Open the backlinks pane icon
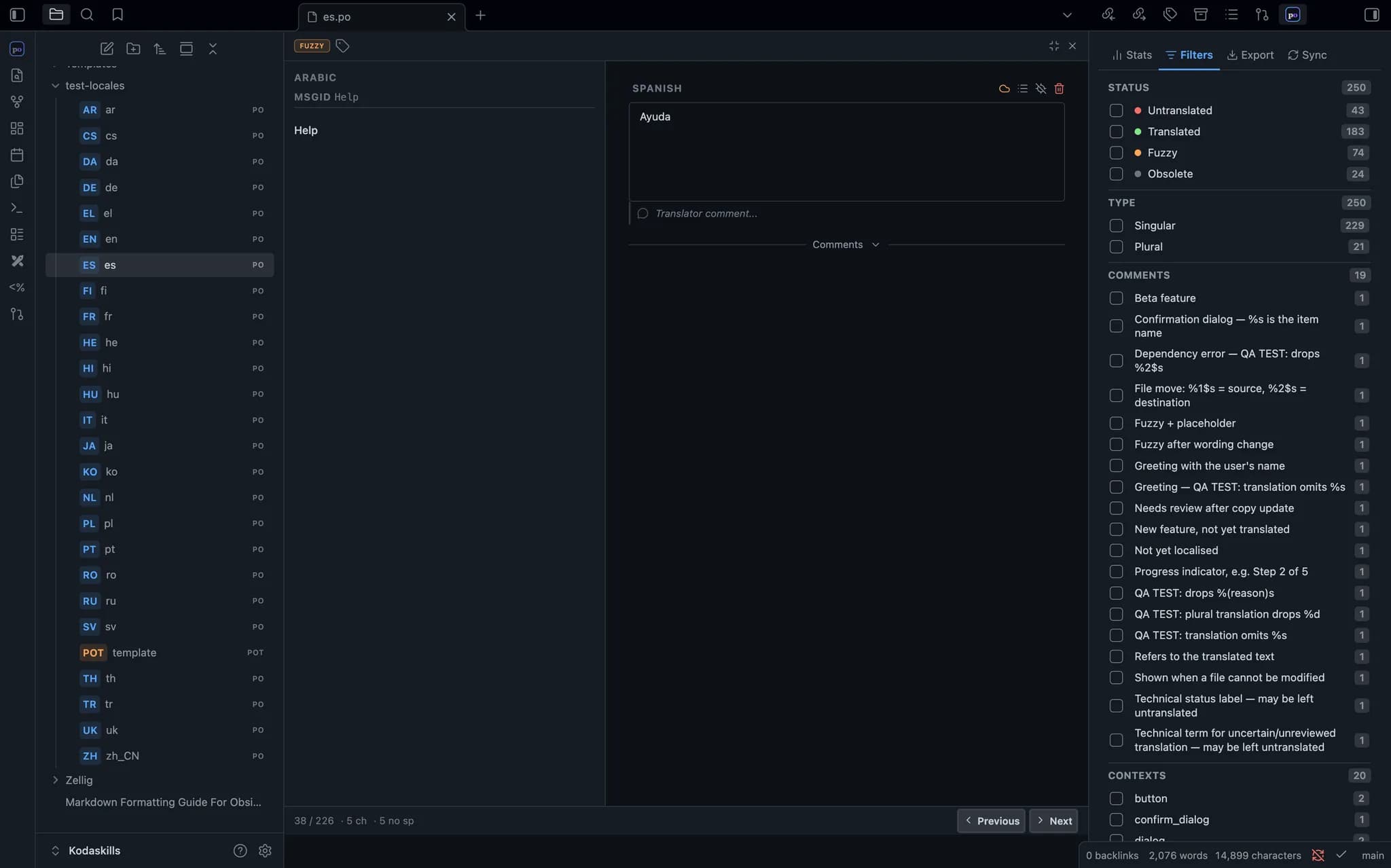This screenshot has width=1391, height=868. pos(1108,14)
